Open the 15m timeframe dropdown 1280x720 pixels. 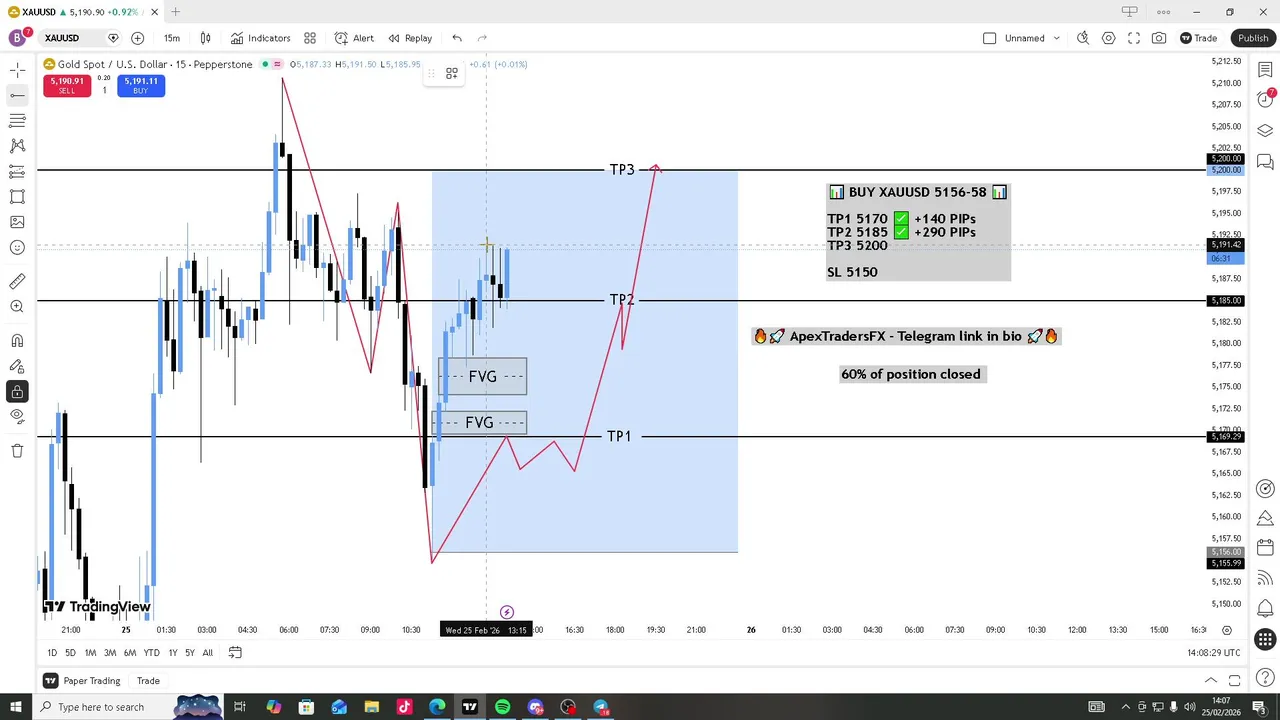click(172, 38)
